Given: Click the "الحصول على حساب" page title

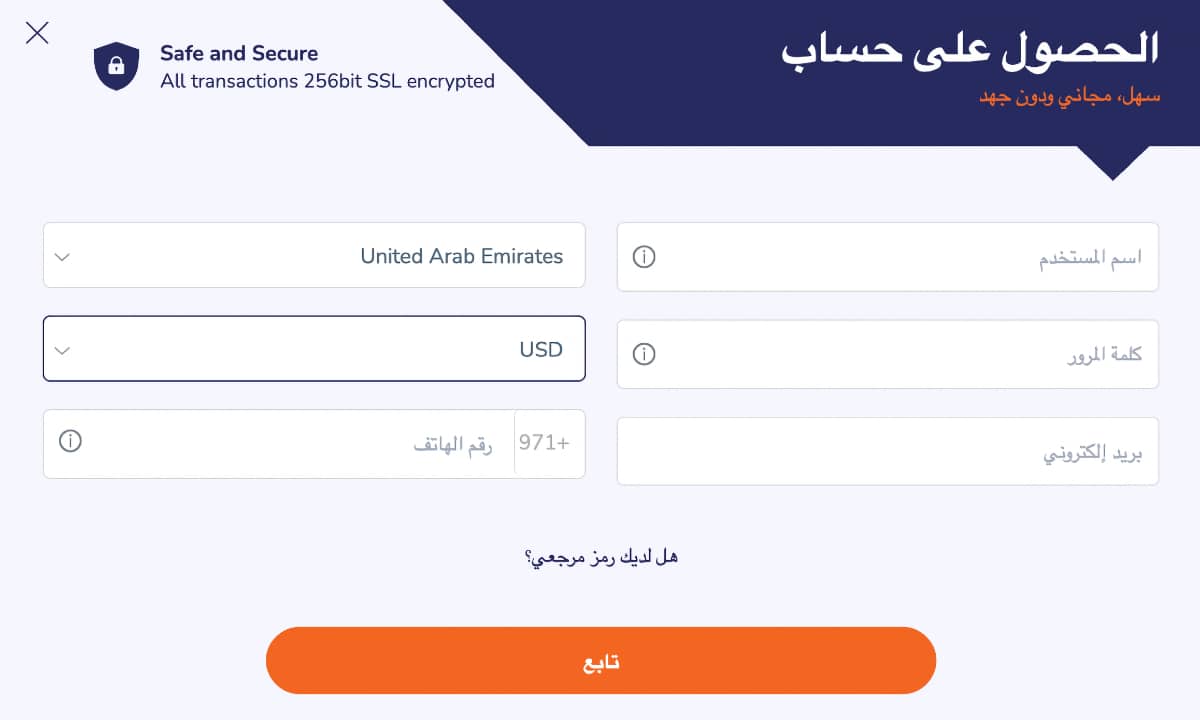Looking at the screenshot, I should tap(970, 48).
